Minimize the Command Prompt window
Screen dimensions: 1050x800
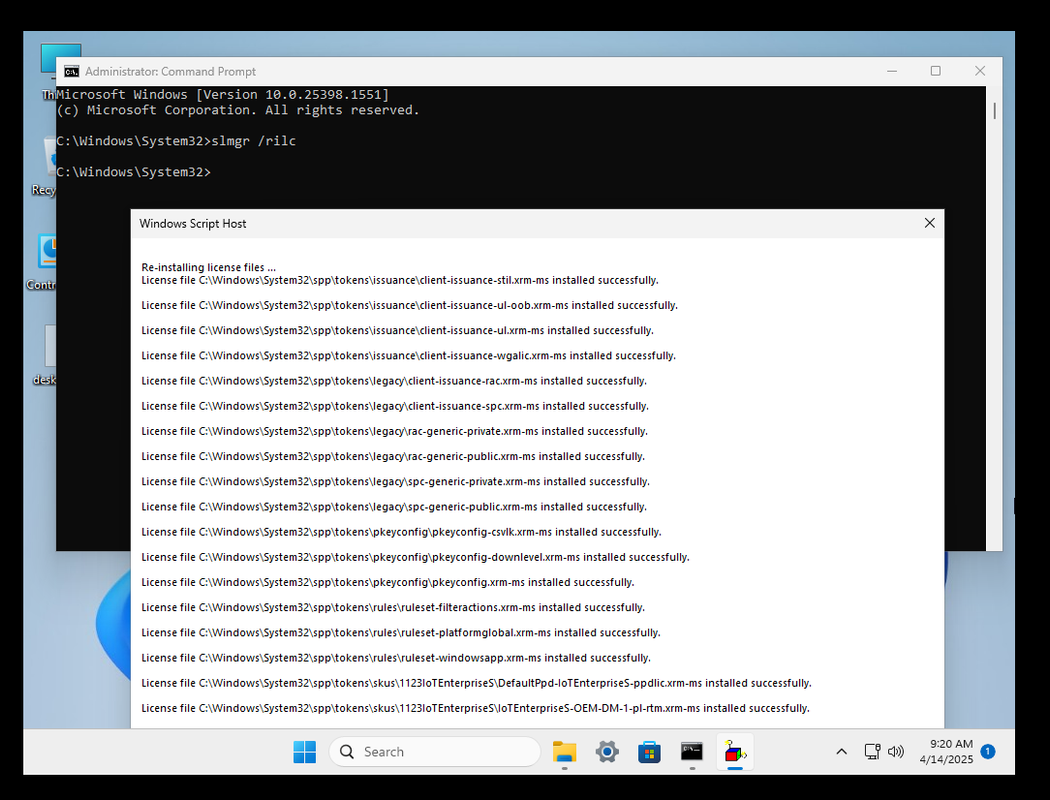click(x=892, y=71)
